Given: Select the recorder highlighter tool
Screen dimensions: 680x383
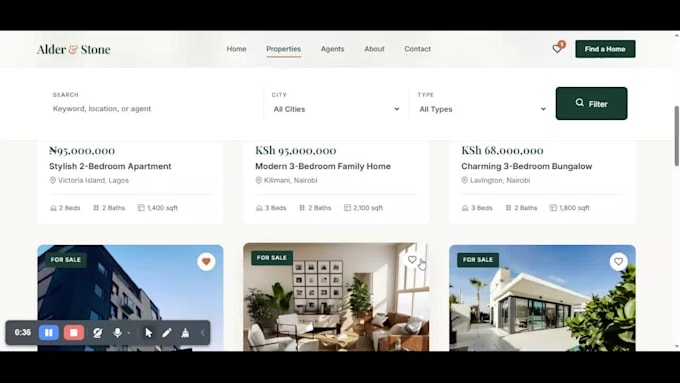Looking at the screenshot, I should [185, 333].
